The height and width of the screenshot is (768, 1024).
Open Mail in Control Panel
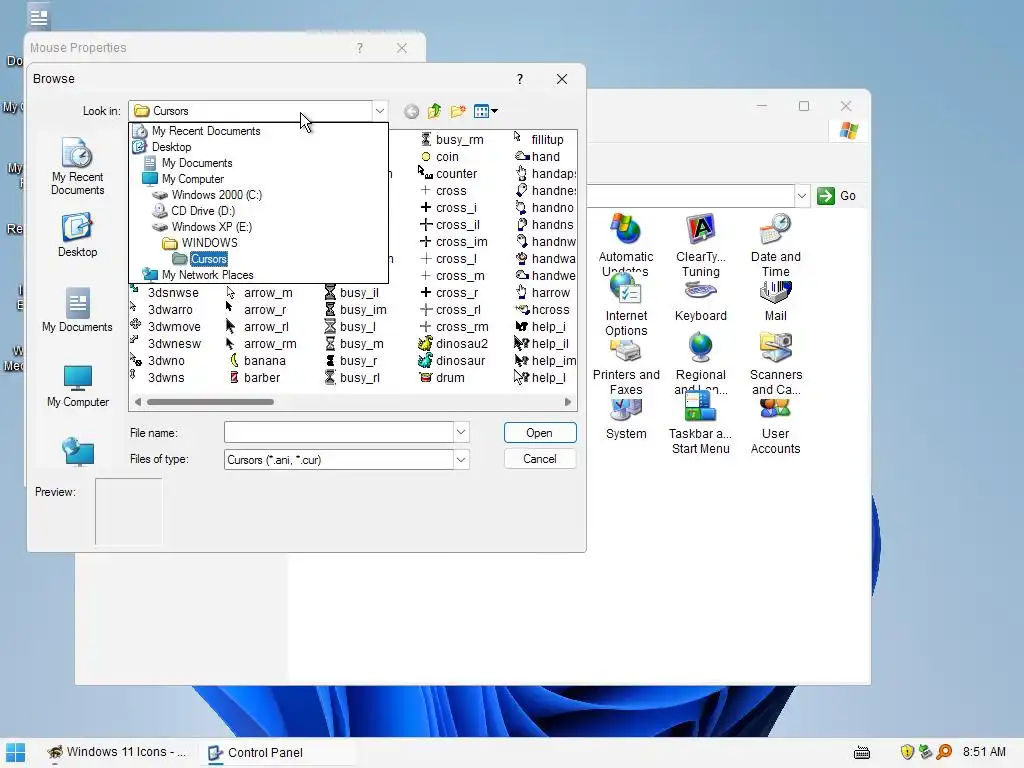point(775,302)
